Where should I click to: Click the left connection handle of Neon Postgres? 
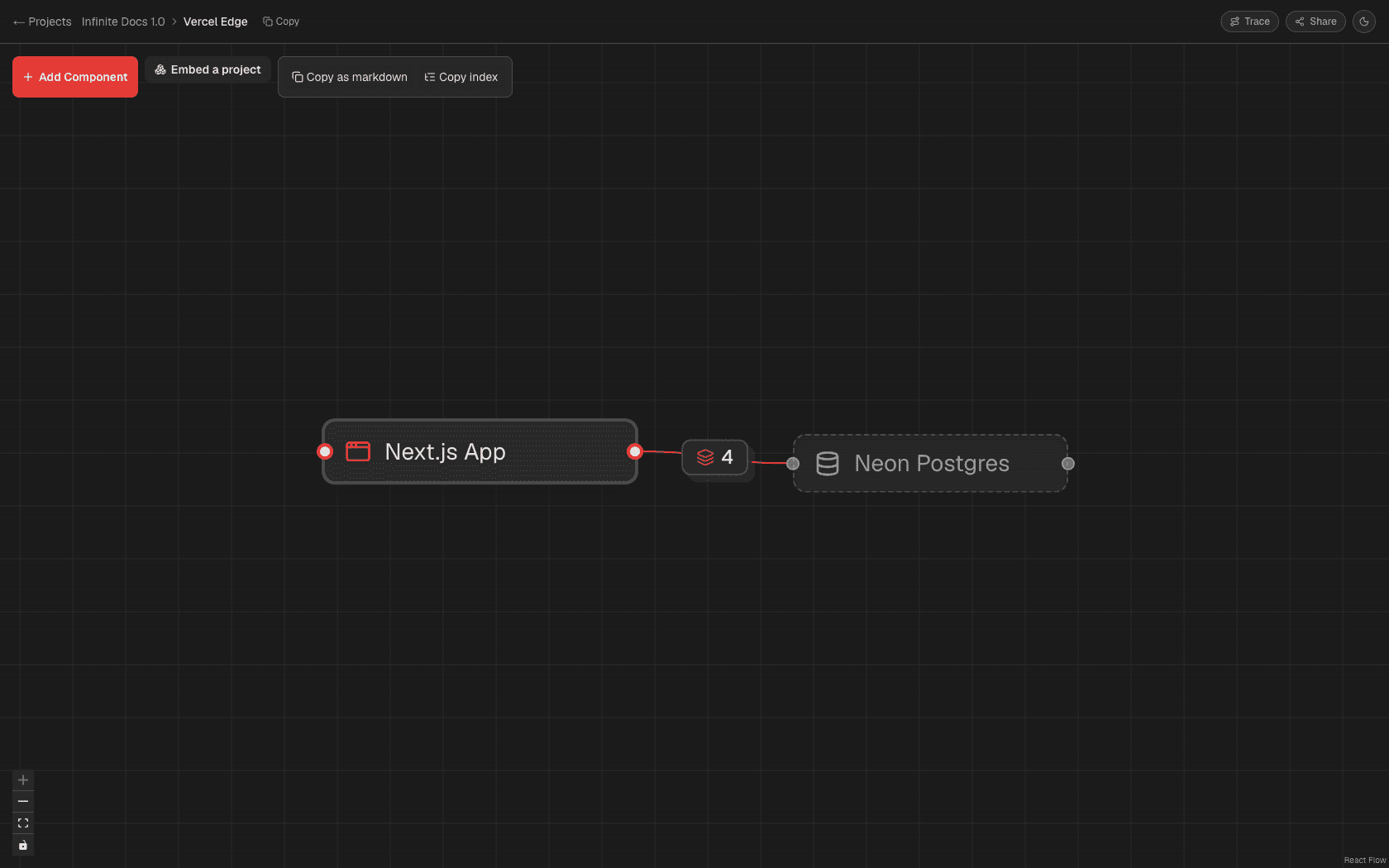point(793,464)
